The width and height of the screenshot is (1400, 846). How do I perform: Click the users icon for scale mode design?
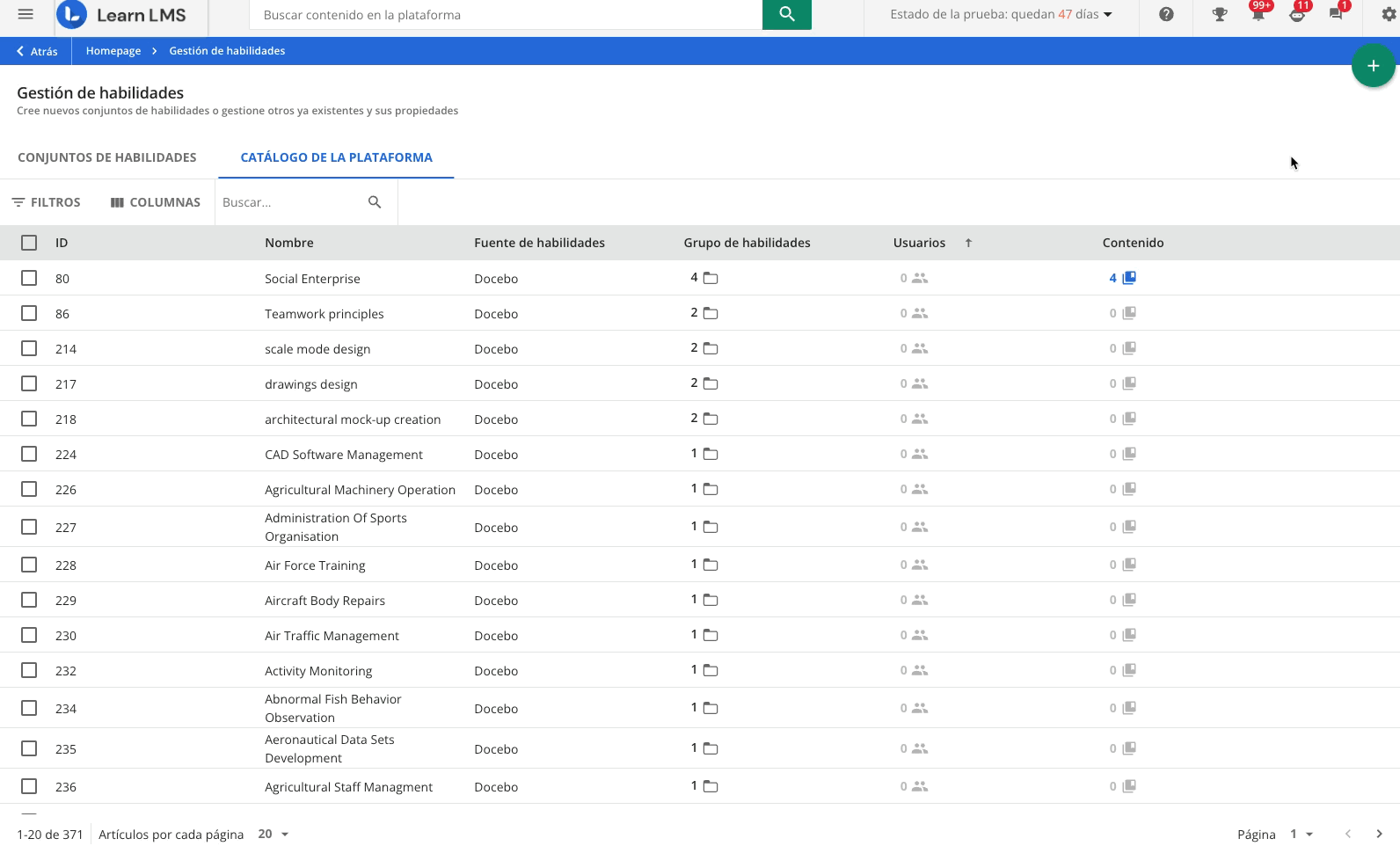920,348
